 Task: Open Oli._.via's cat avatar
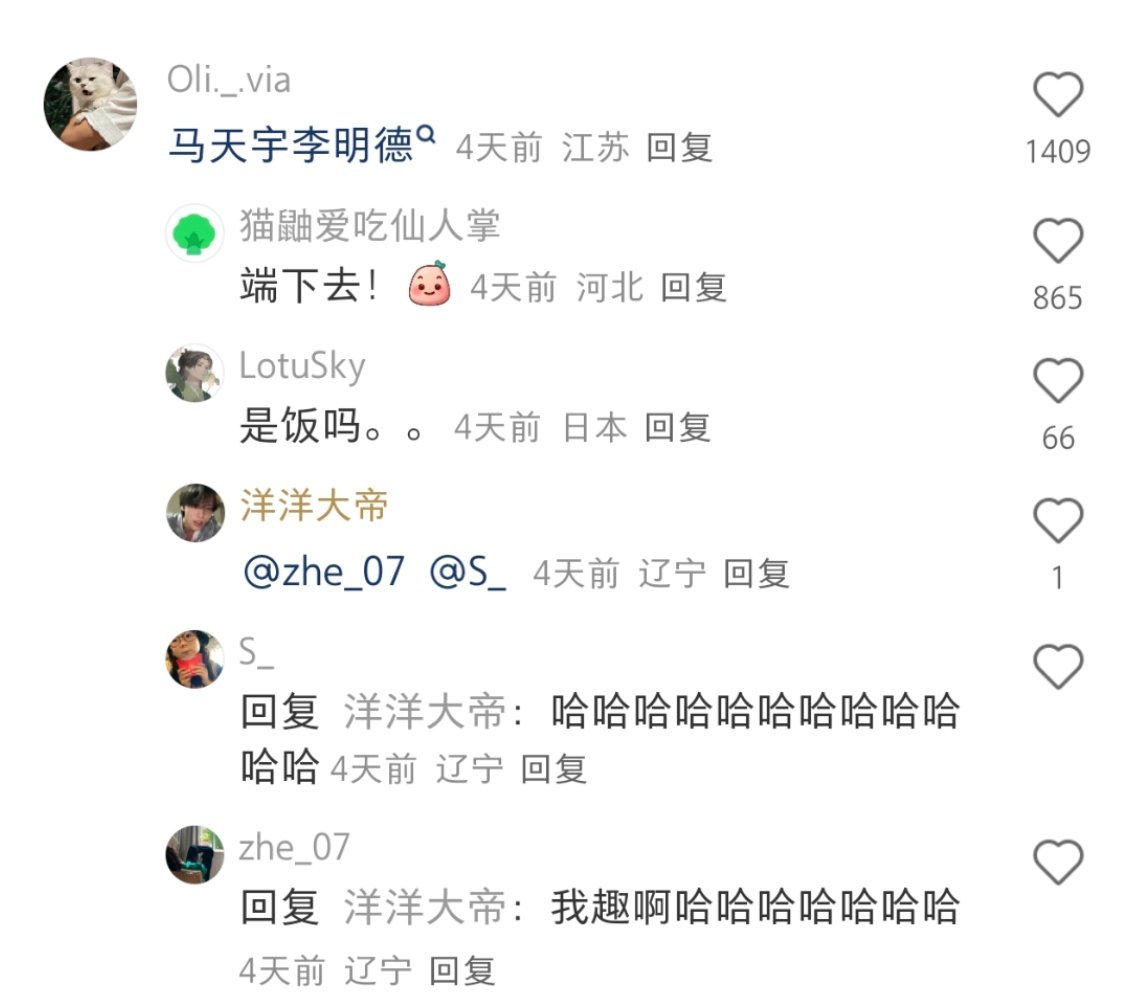[90, 104]
